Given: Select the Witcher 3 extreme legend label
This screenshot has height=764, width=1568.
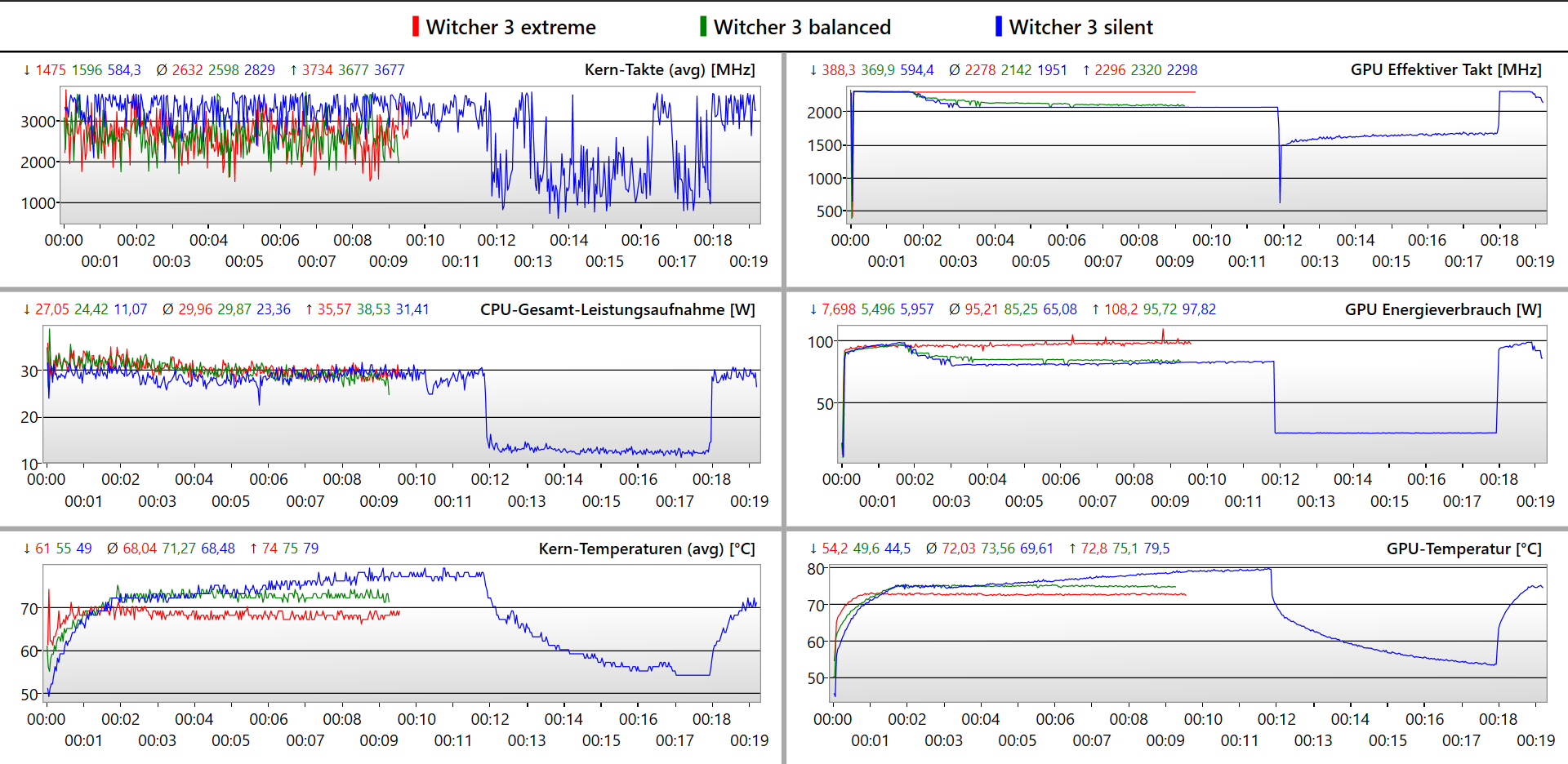Looking at the screenshot, I should click(x=510, y=28).
